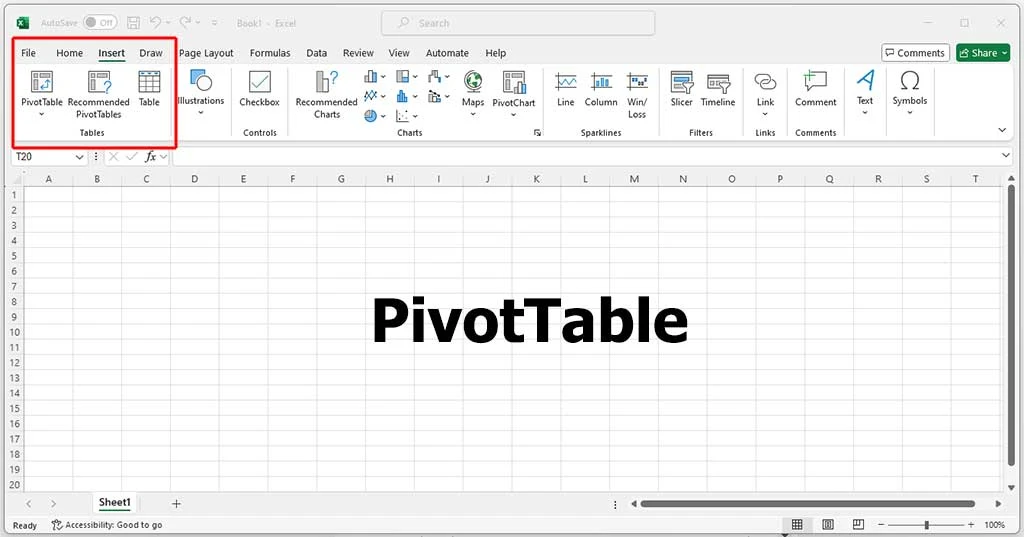This screenshot has height=537, width=1024.
Task: Insert a Win/Loss sparkline
Action: tap(637, 95)
